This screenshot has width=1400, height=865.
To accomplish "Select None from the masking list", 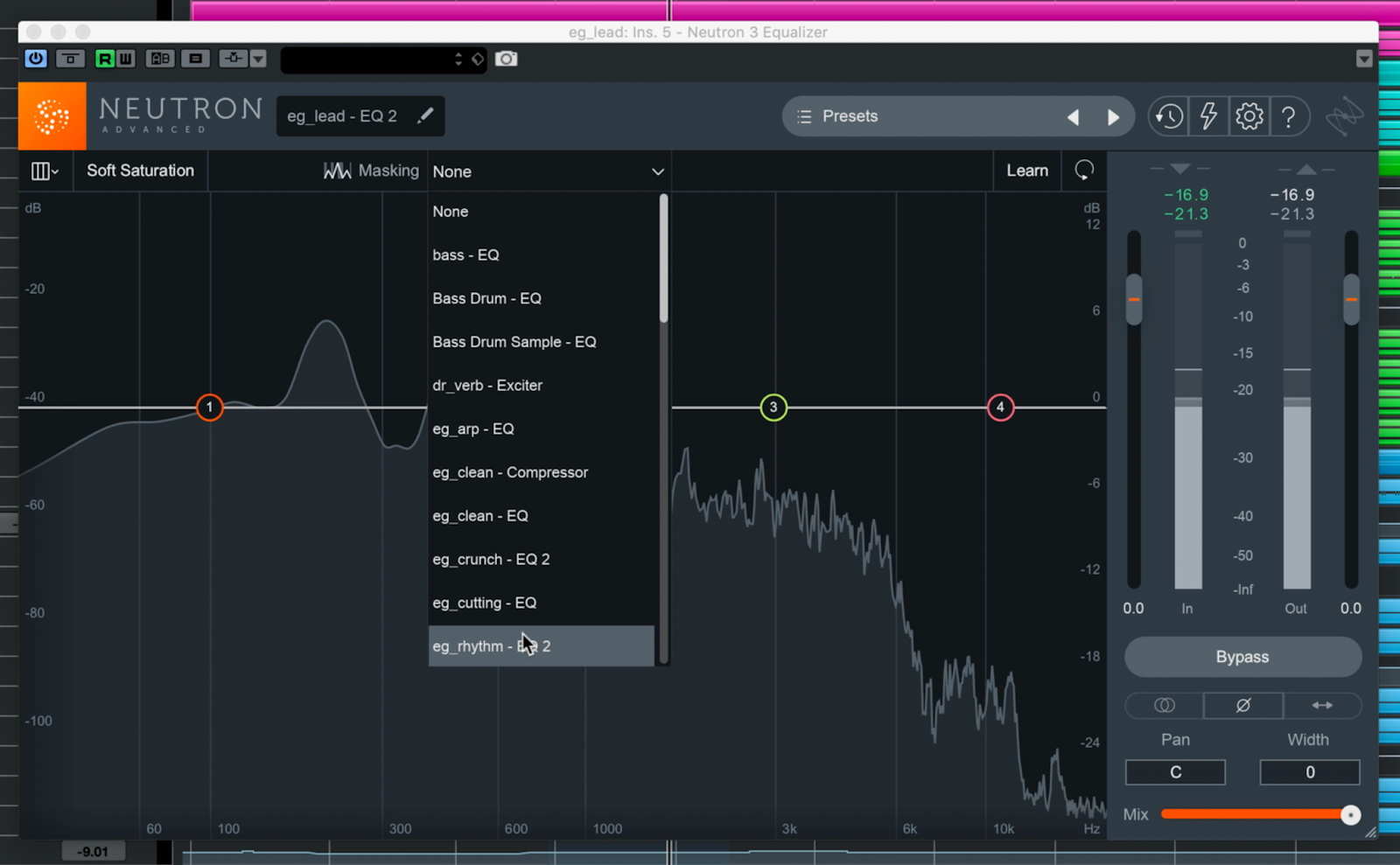I will pos(541,212).
